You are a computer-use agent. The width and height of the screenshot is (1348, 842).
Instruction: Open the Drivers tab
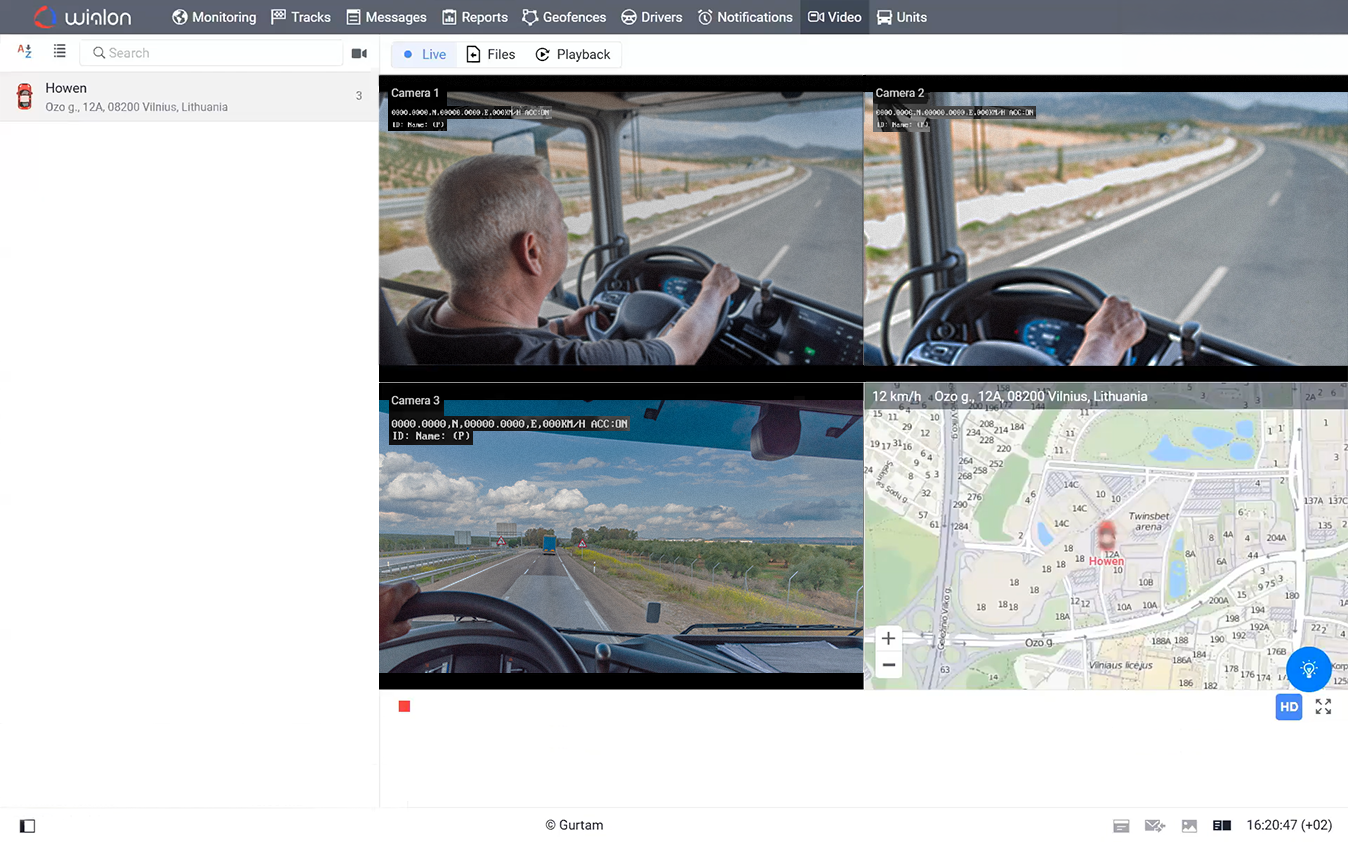click(x=651, y=17)
